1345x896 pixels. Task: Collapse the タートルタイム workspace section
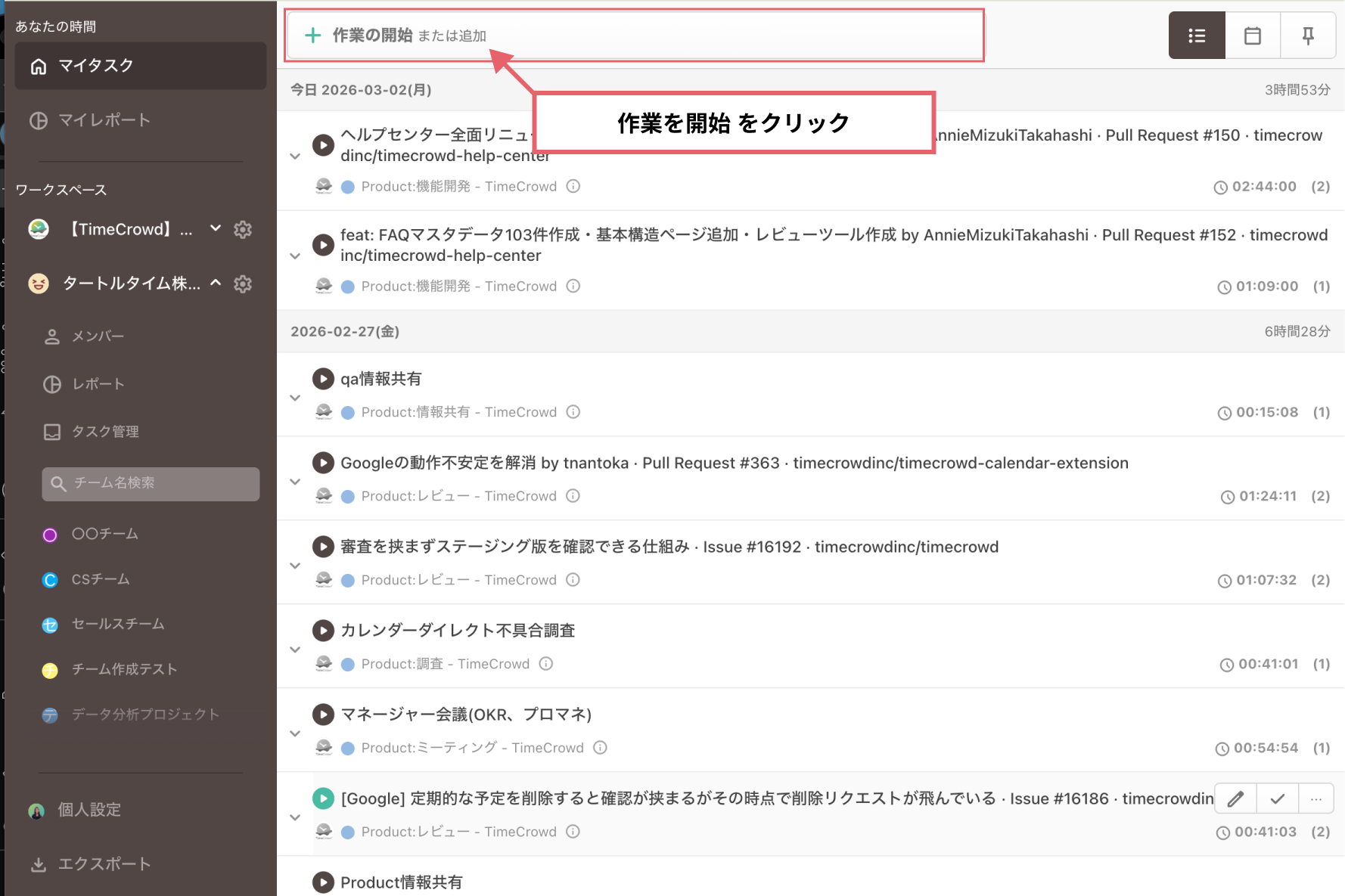(216, 284)
